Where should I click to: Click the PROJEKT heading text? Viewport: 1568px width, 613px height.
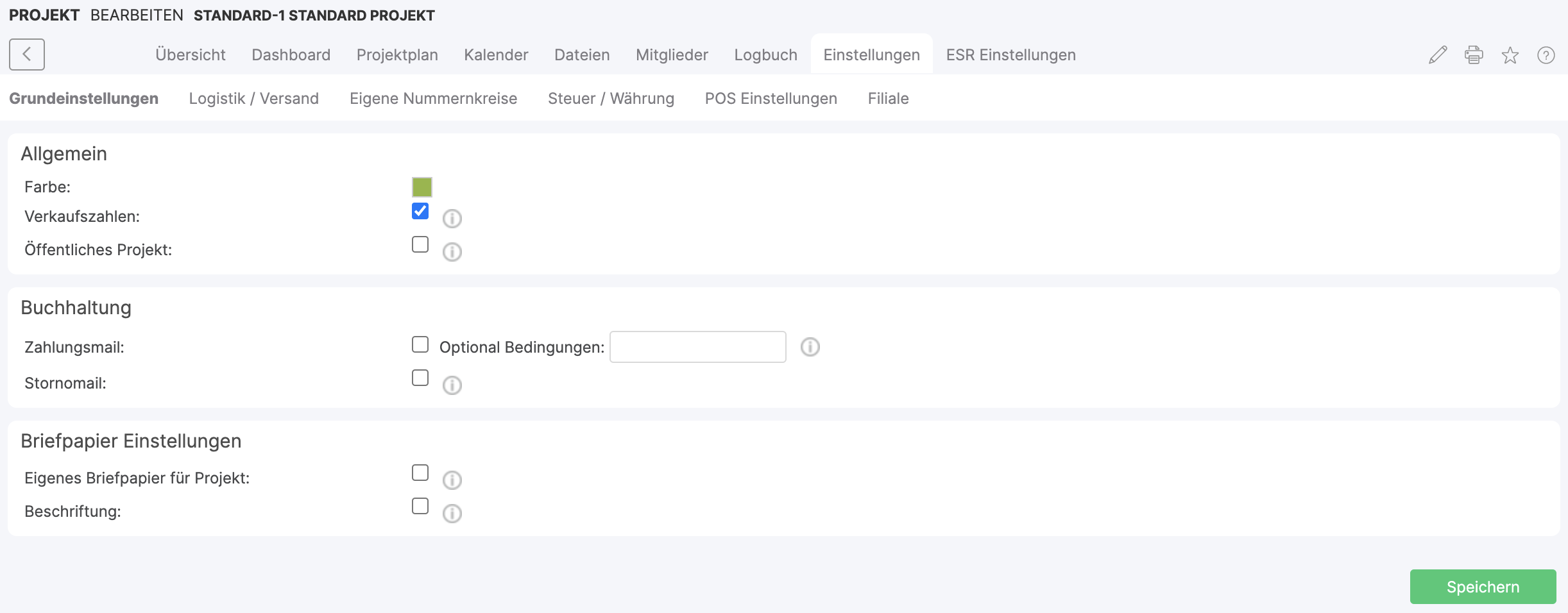[x=44, y=15]
